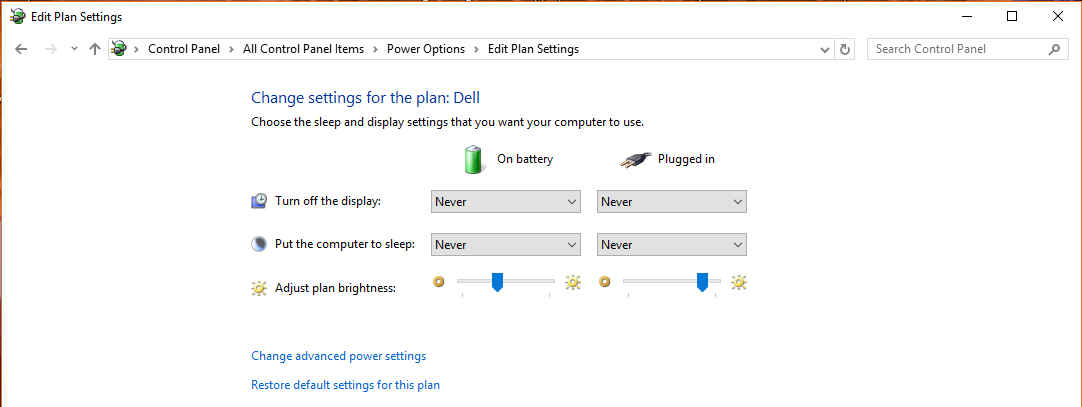This screenshot has height=407, width=1082.
Task: Open Plugged in 'Turn off the display' dropdown
Action: click(671, 201)
